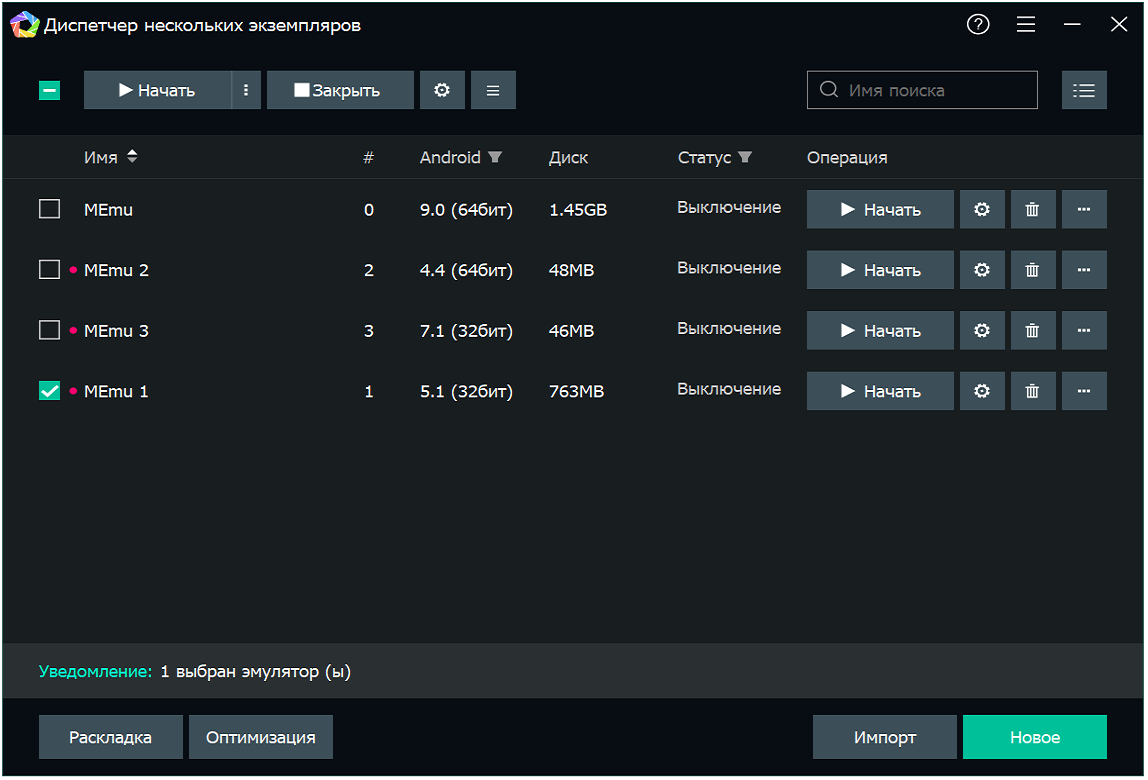Open more options for MEmu 3

pos(1084,330)
